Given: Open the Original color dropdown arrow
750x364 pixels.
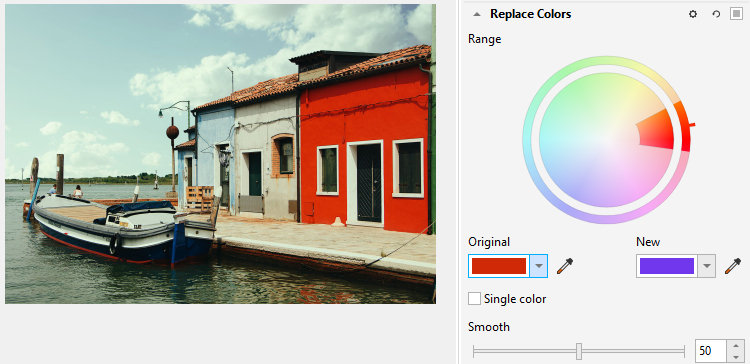Looking at the screenshot, I should (539, 266).
